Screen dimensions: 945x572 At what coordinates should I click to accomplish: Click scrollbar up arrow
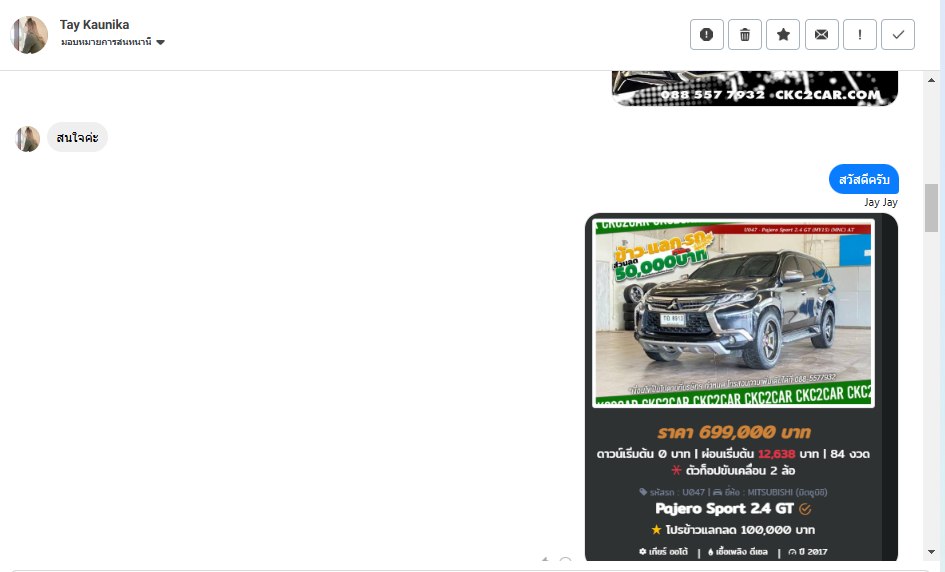(x=932, y=80)
